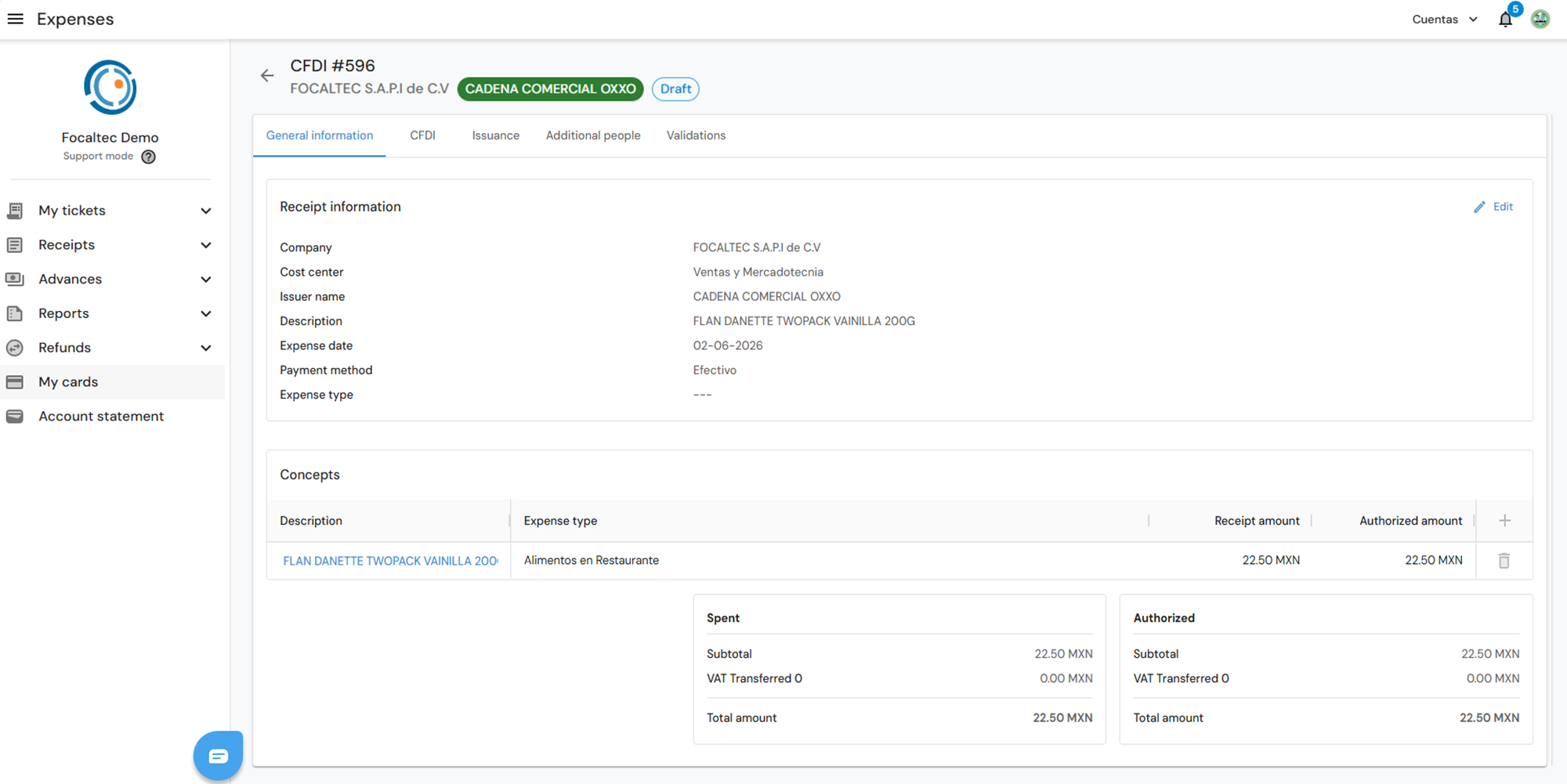This screenshot has height=784, width=1567.
Task: Add a concept with the plus icon
Action: [1504, 521]
